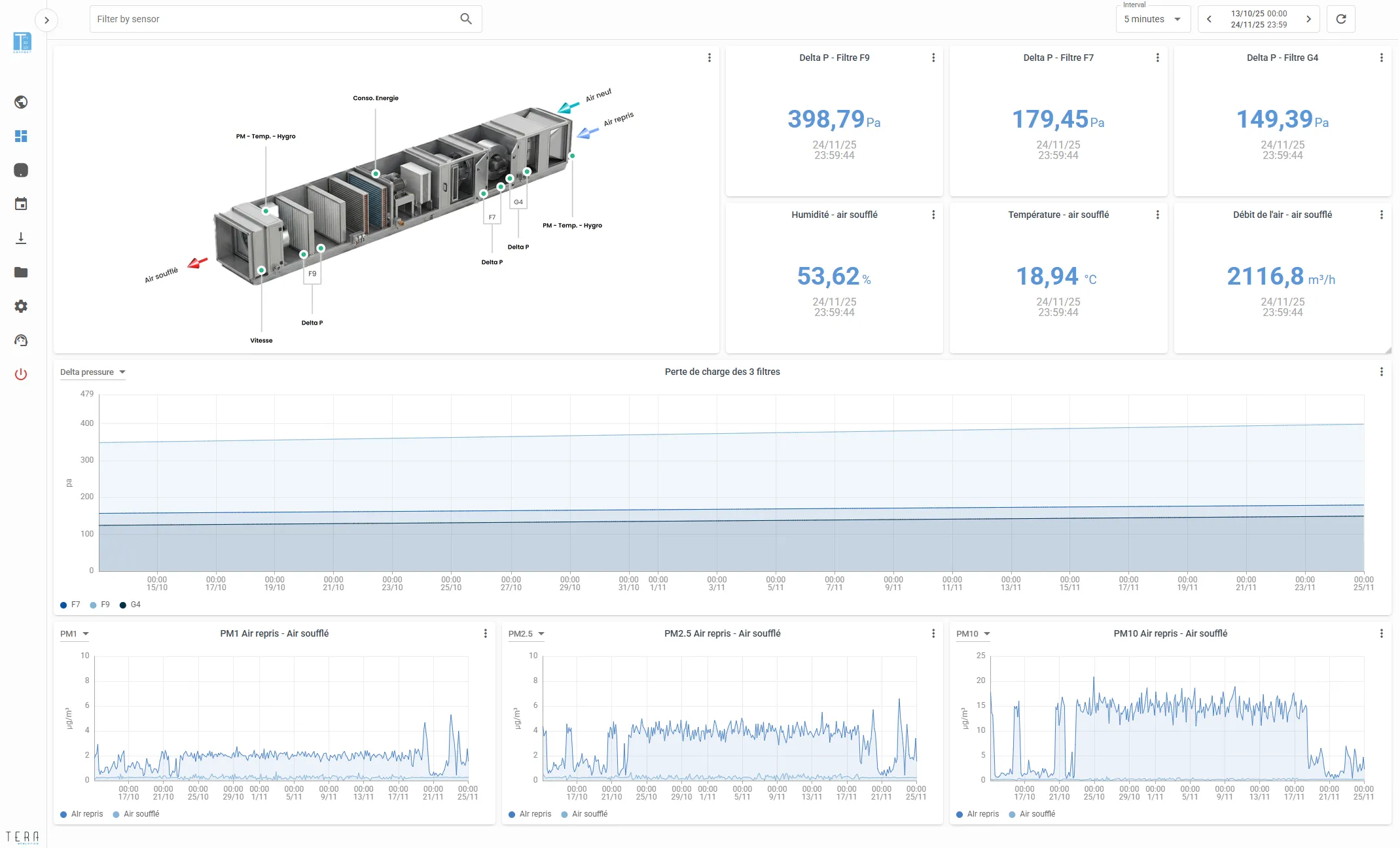The width and height of the screenshot is (1400, 848).
Task: Click the search magnifier icon
Action: pos(466,19)
